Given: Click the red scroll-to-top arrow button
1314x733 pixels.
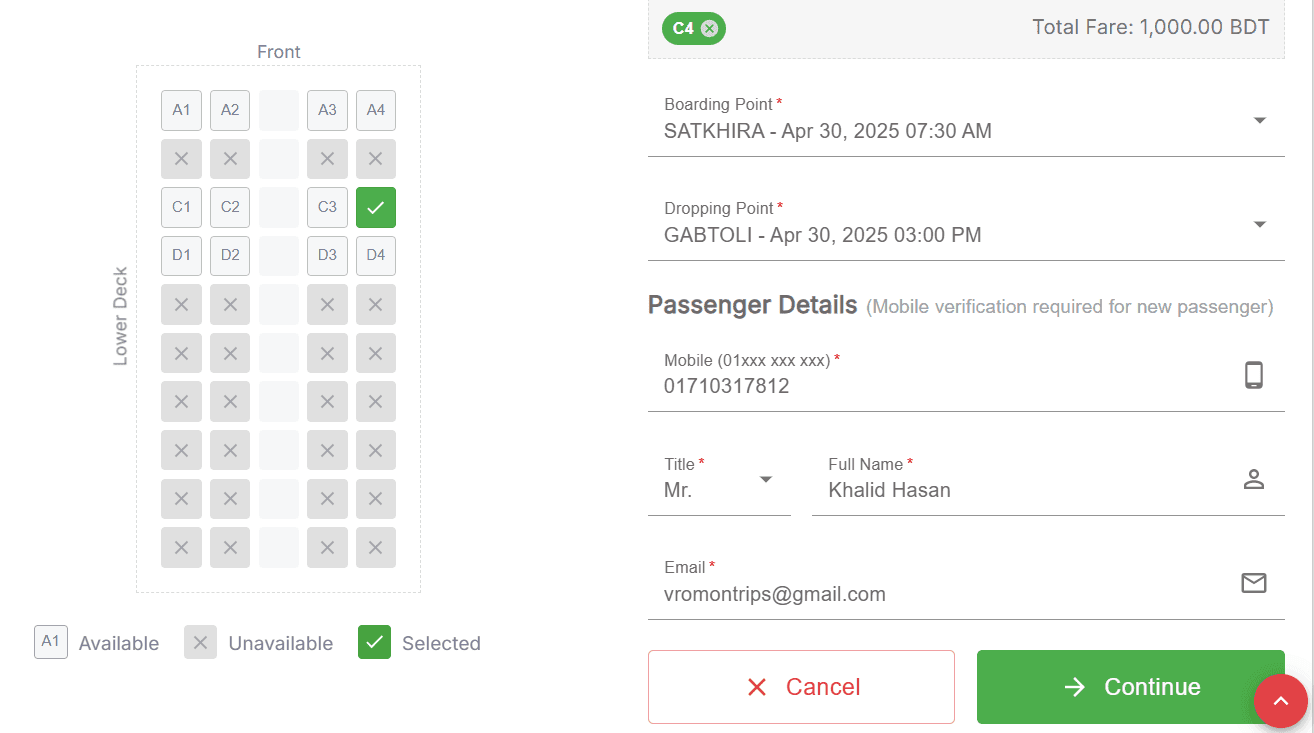Looking at the screenshot, I should tap(1281, 701).
